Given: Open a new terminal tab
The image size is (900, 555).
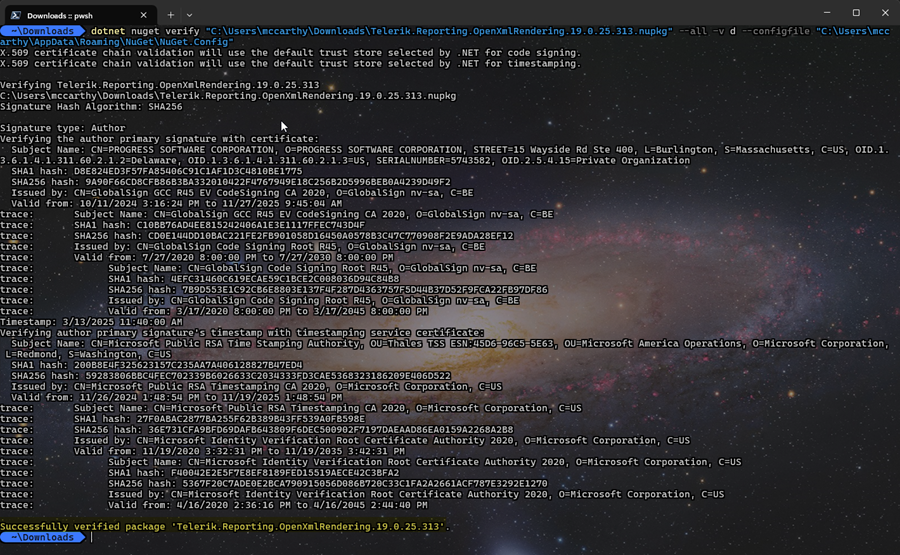Looking at the screenshot, I should tap(170, 15).
